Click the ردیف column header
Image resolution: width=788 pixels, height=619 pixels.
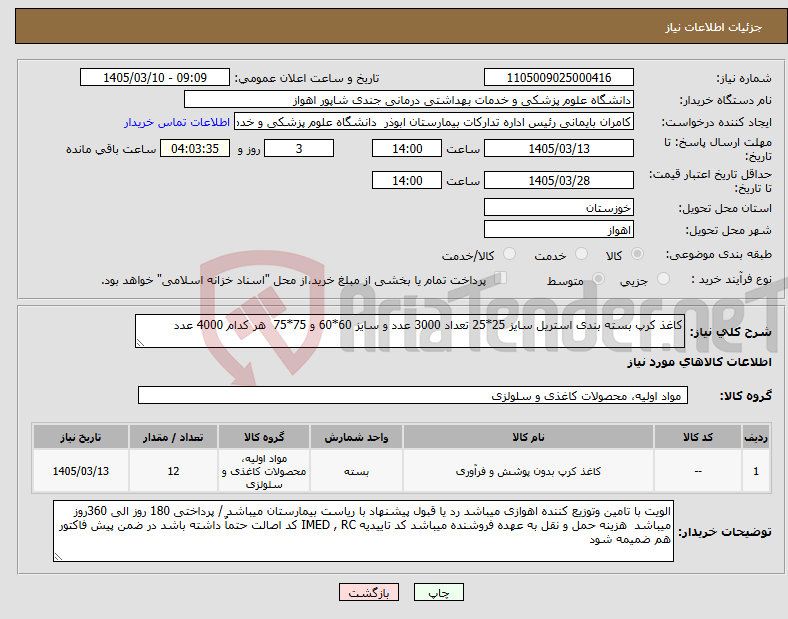(756, 437)
